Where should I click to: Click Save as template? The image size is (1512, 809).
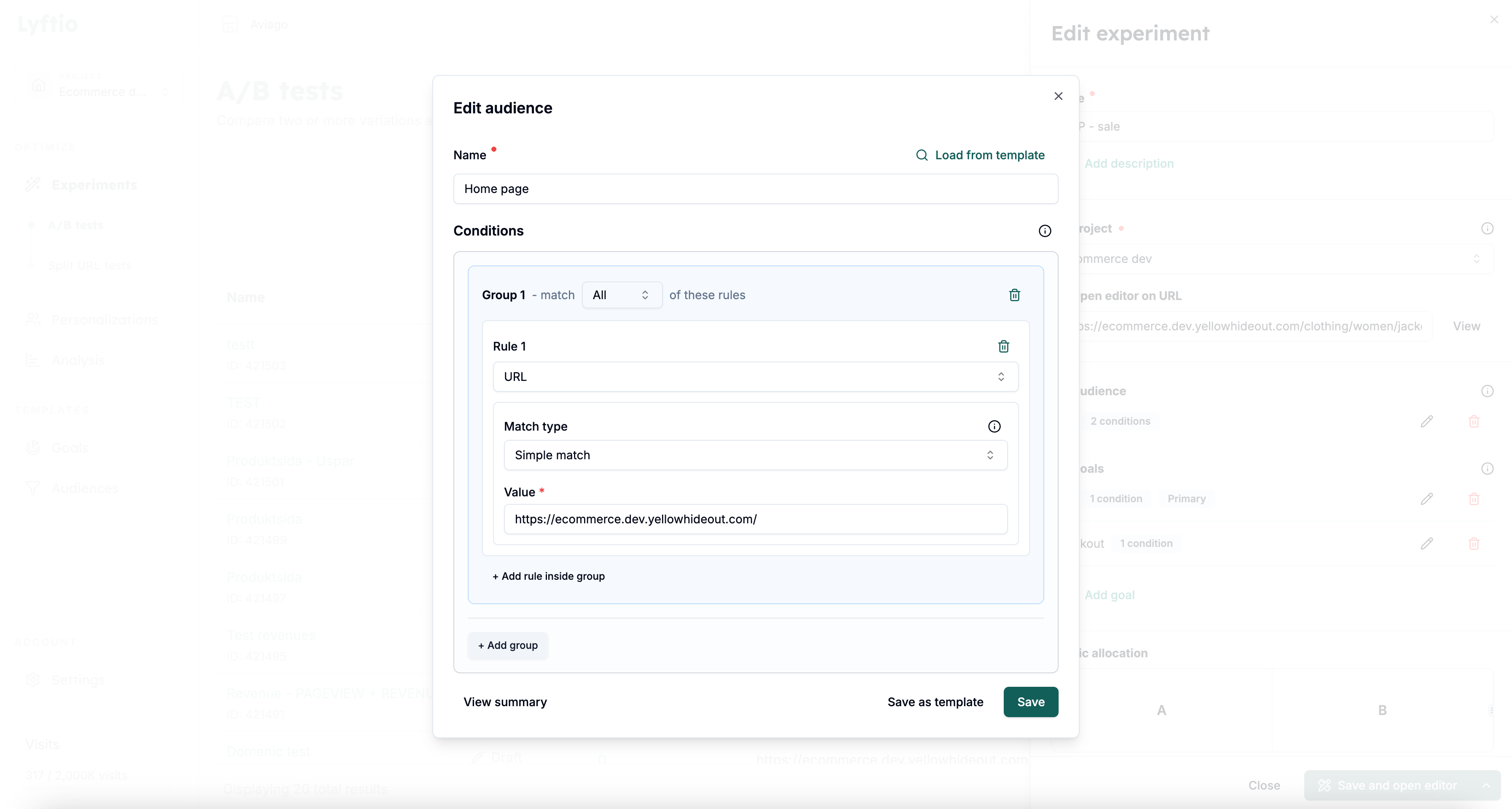point(935,702)
